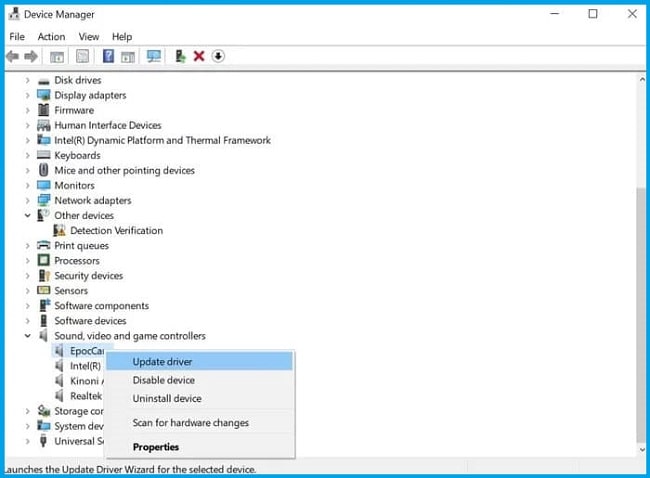The image size is (650, 478).
Task: Click the scrollbar down arrow
Action: (642, 449)
